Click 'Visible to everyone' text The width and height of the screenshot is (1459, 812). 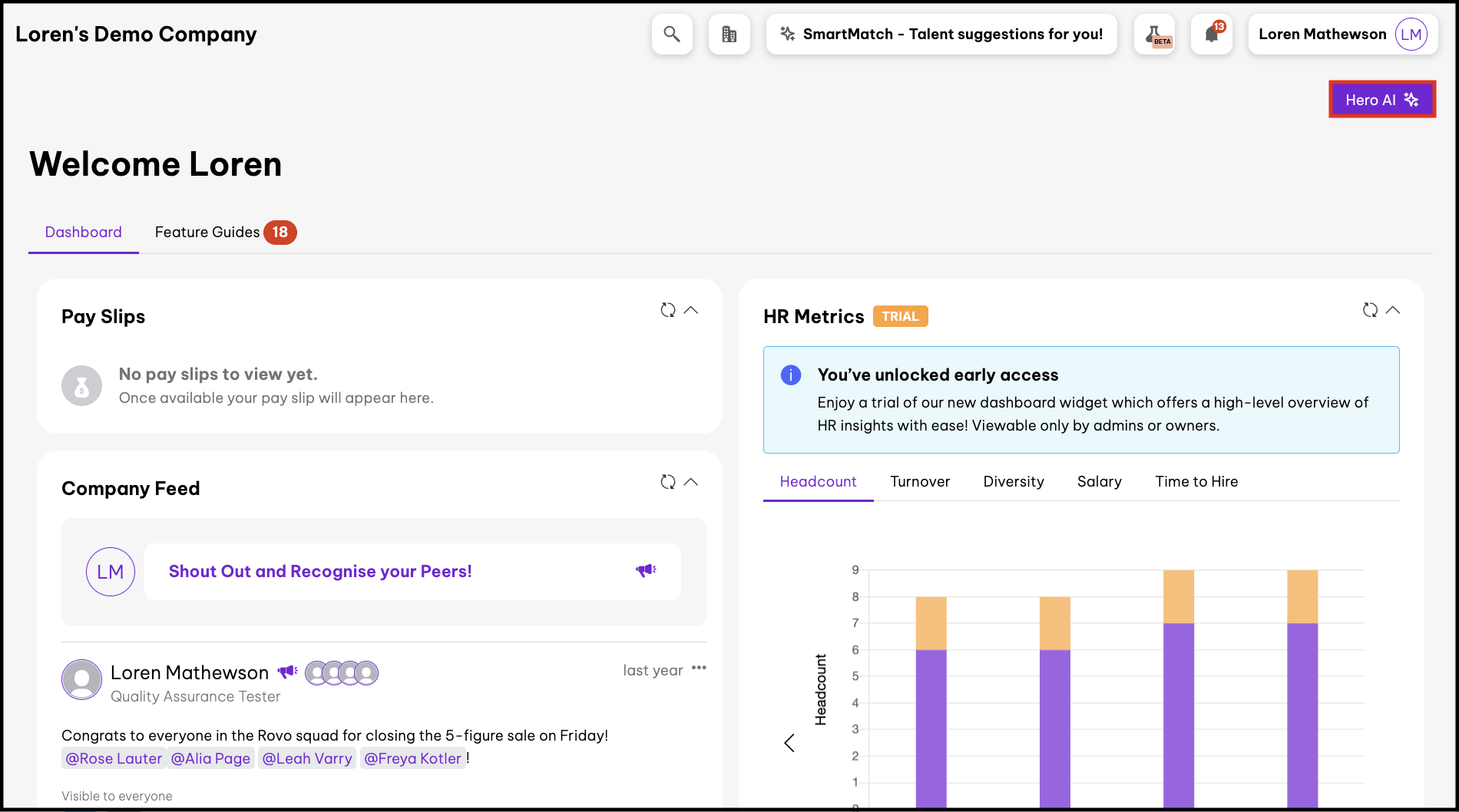[117, 796]
